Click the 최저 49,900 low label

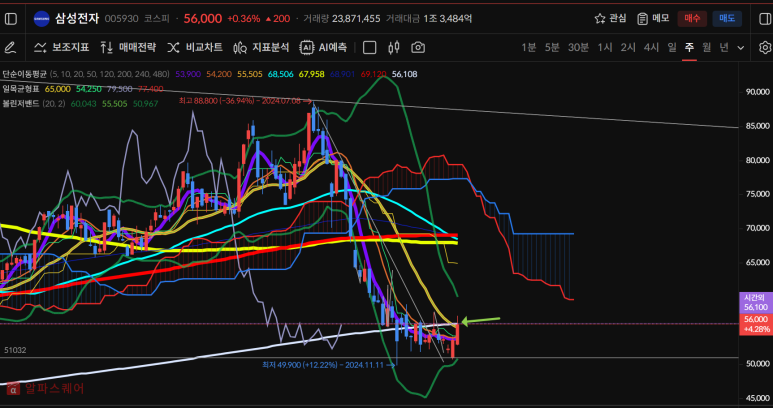(329, 365)
